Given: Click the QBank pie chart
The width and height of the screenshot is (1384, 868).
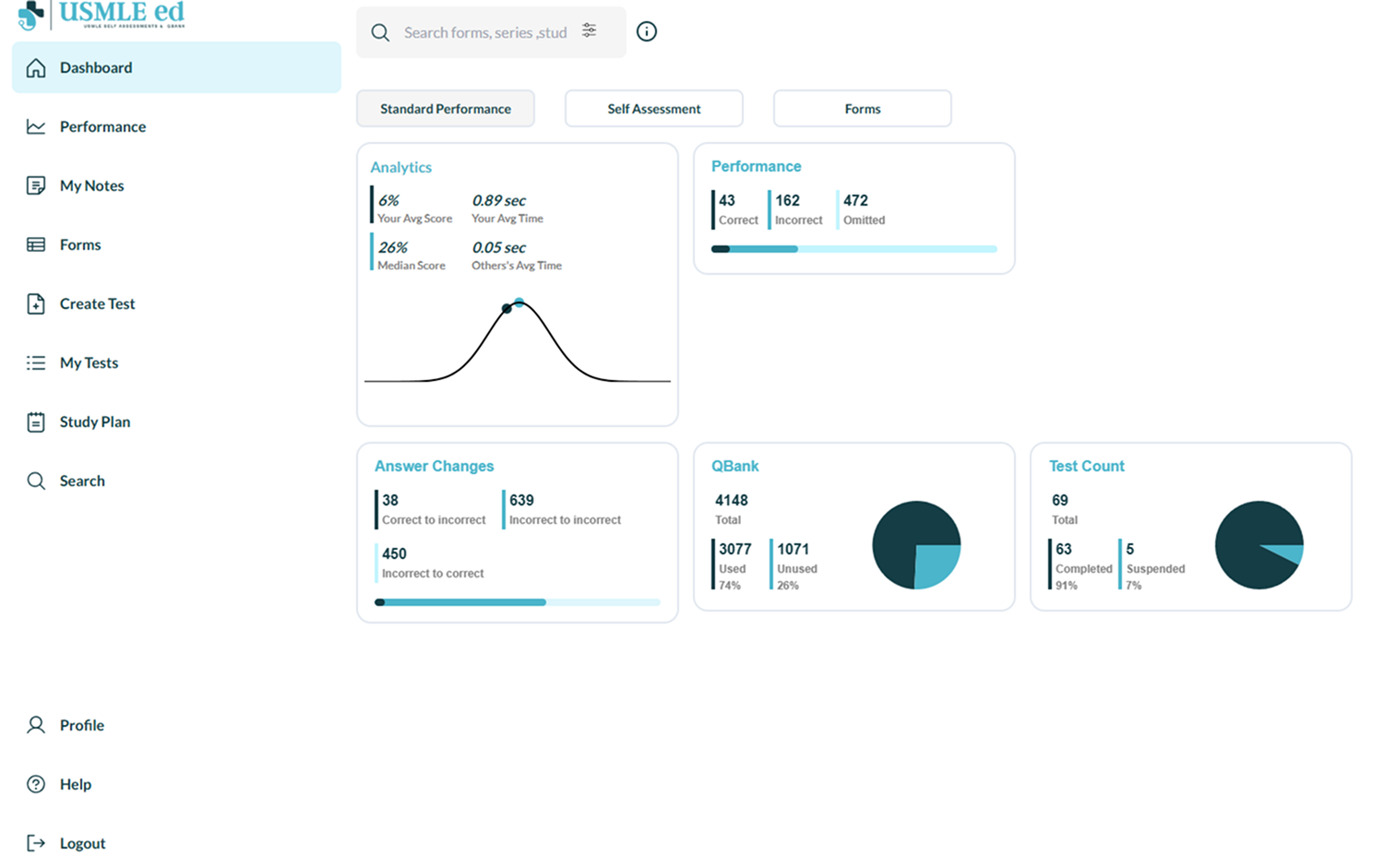Looking at the screenshot, I should click(916, 544).
